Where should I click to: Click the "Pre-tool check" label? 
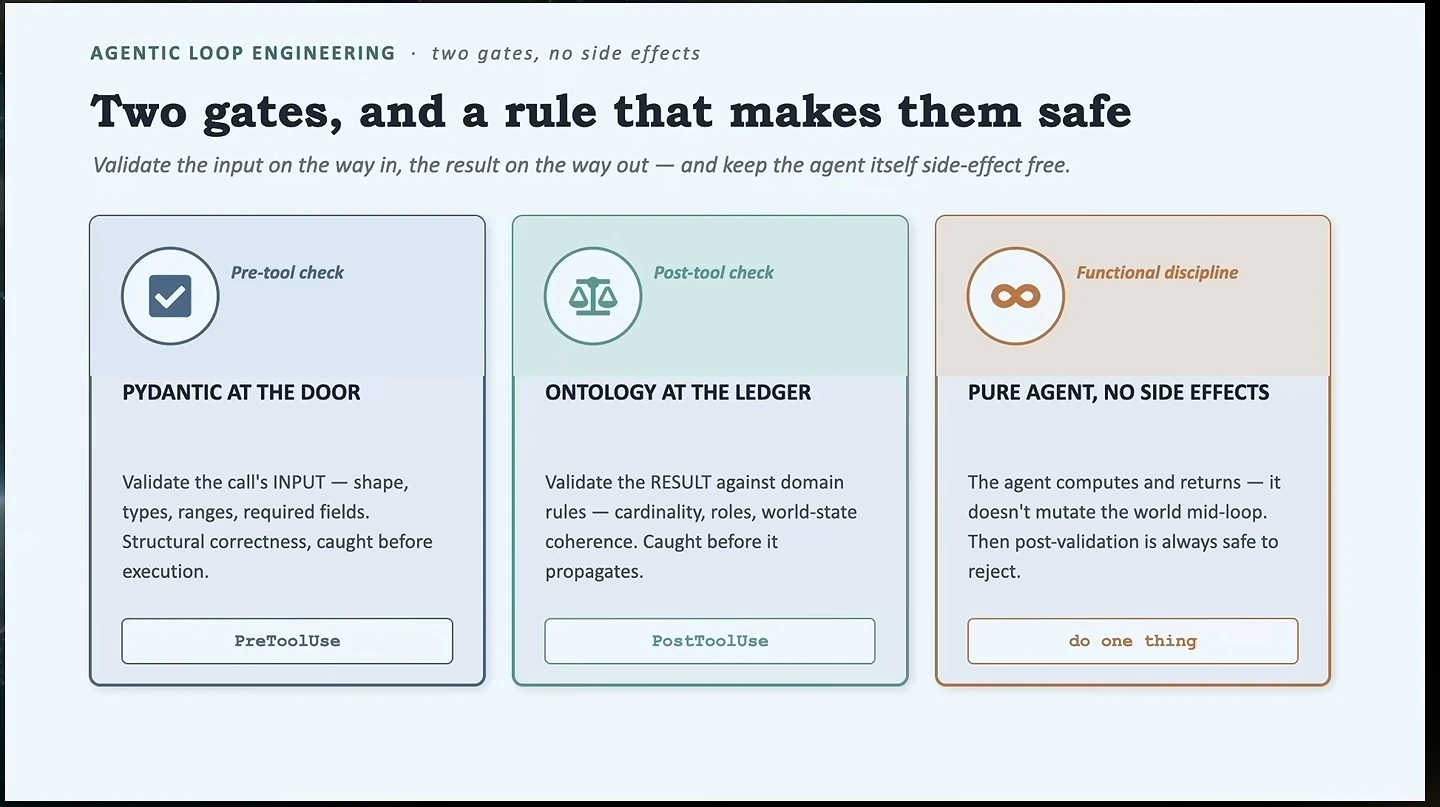[287, 272]
